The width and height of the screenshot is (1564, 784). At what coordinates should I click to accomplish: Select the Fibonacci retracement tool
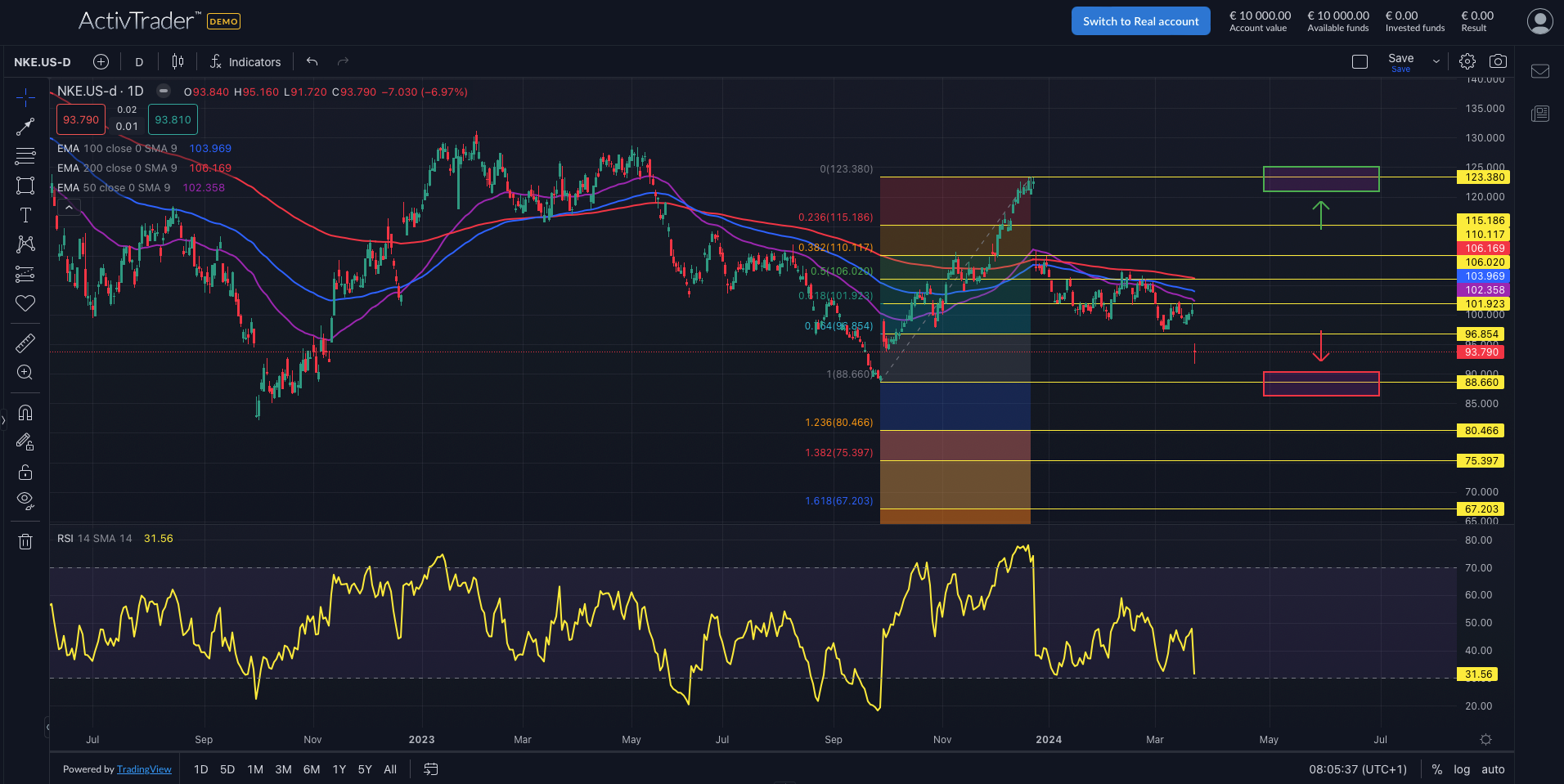pyautogui.click(x=25, y=155)
